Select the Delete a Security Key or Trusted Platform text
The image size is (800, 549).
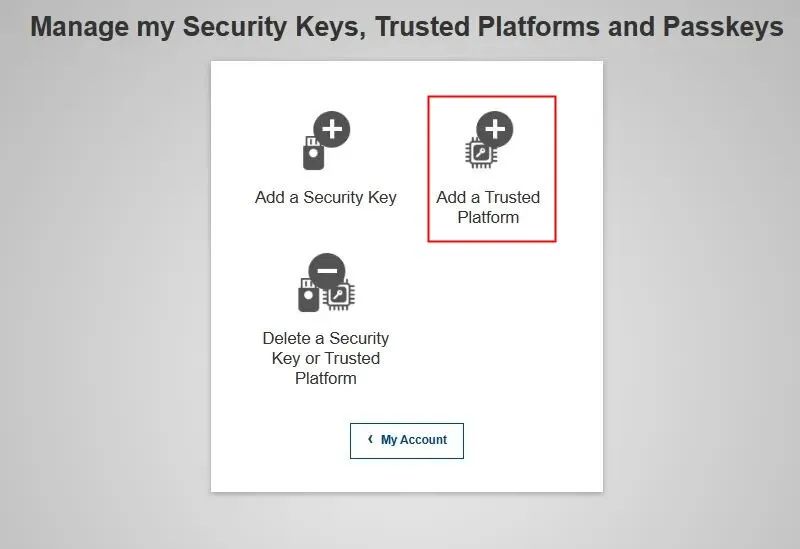[x=326, y=358]
